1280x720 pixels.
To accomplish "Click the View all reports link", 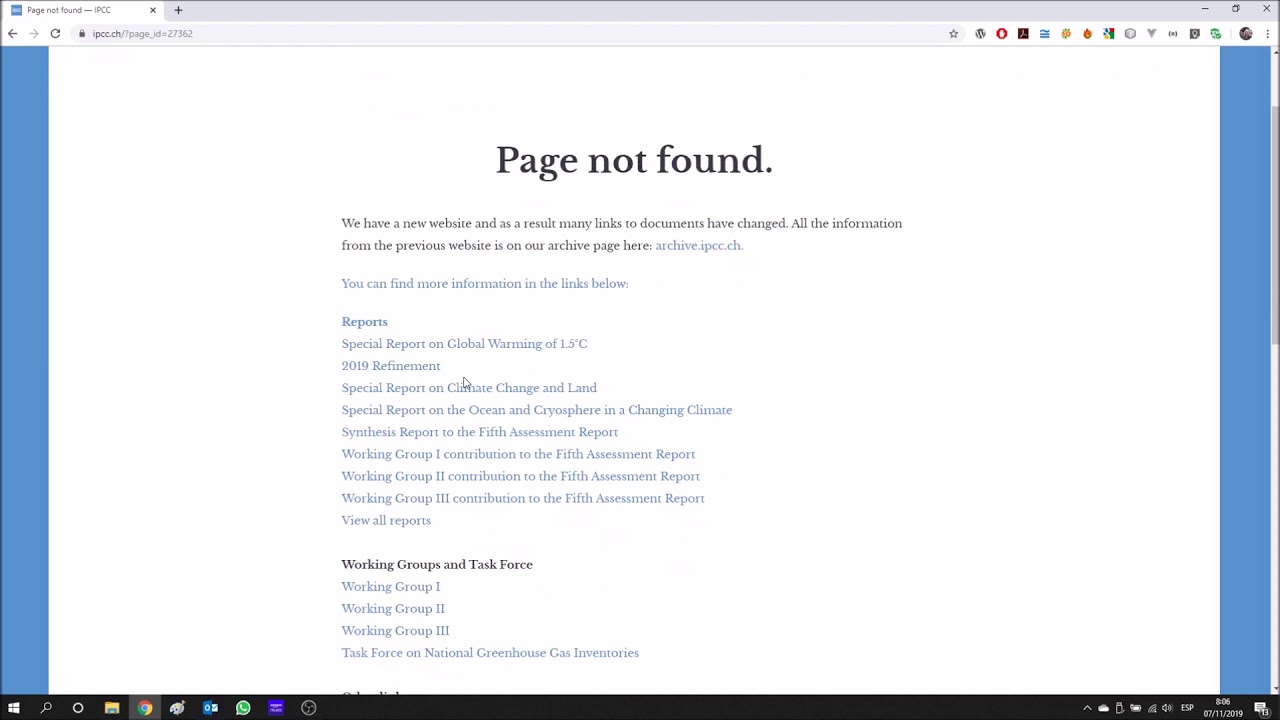I will (x=386, y=520).
